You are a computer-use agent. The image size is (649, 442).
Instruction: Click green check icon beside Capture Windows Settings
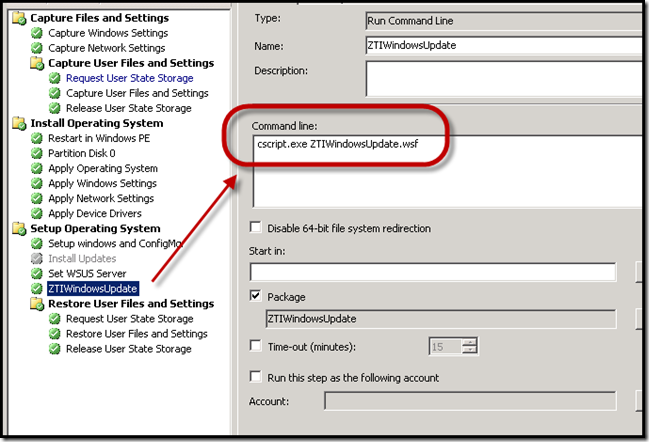37,33
